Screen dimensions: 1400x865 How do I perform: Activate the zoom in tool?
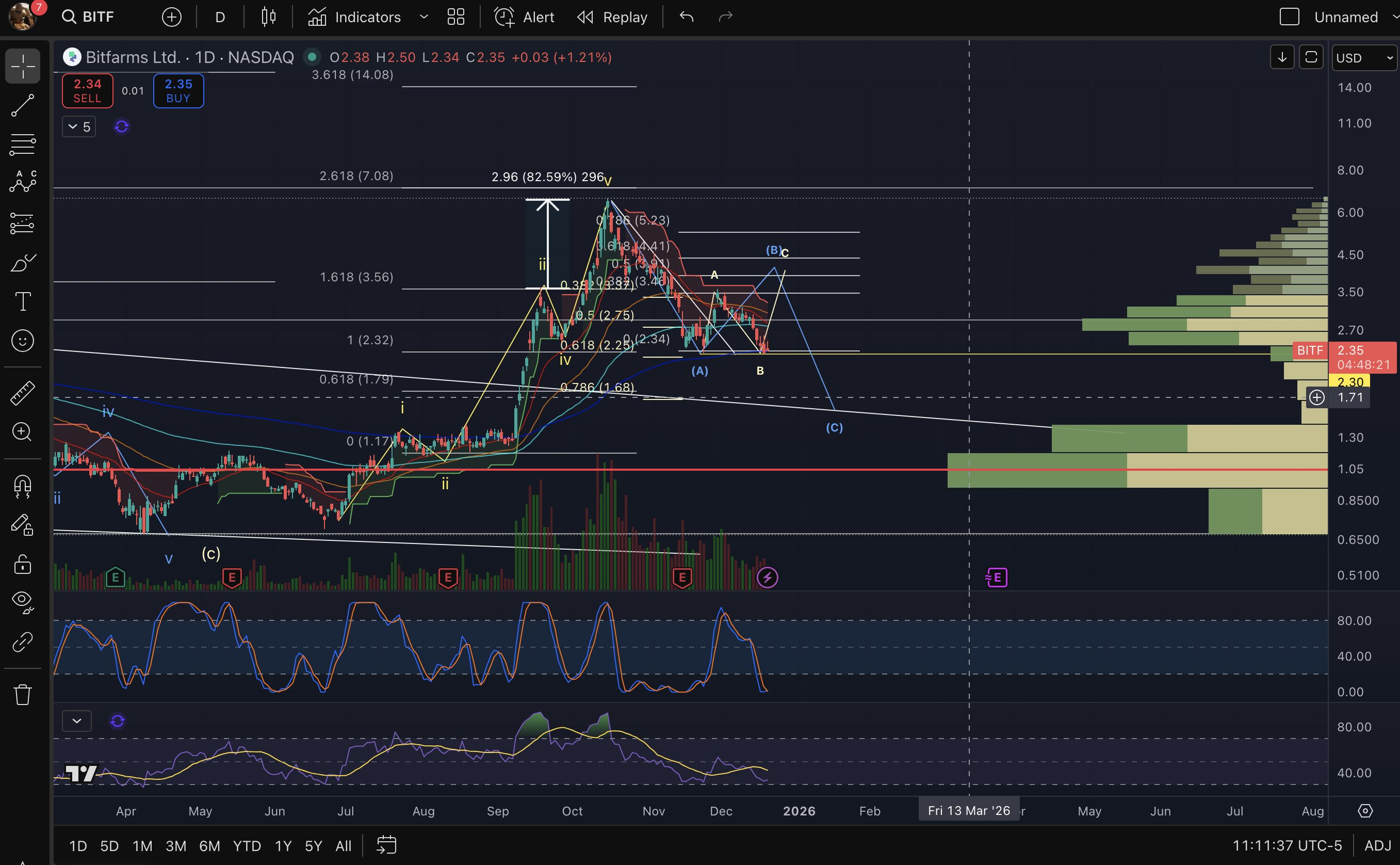pos(23,432)
